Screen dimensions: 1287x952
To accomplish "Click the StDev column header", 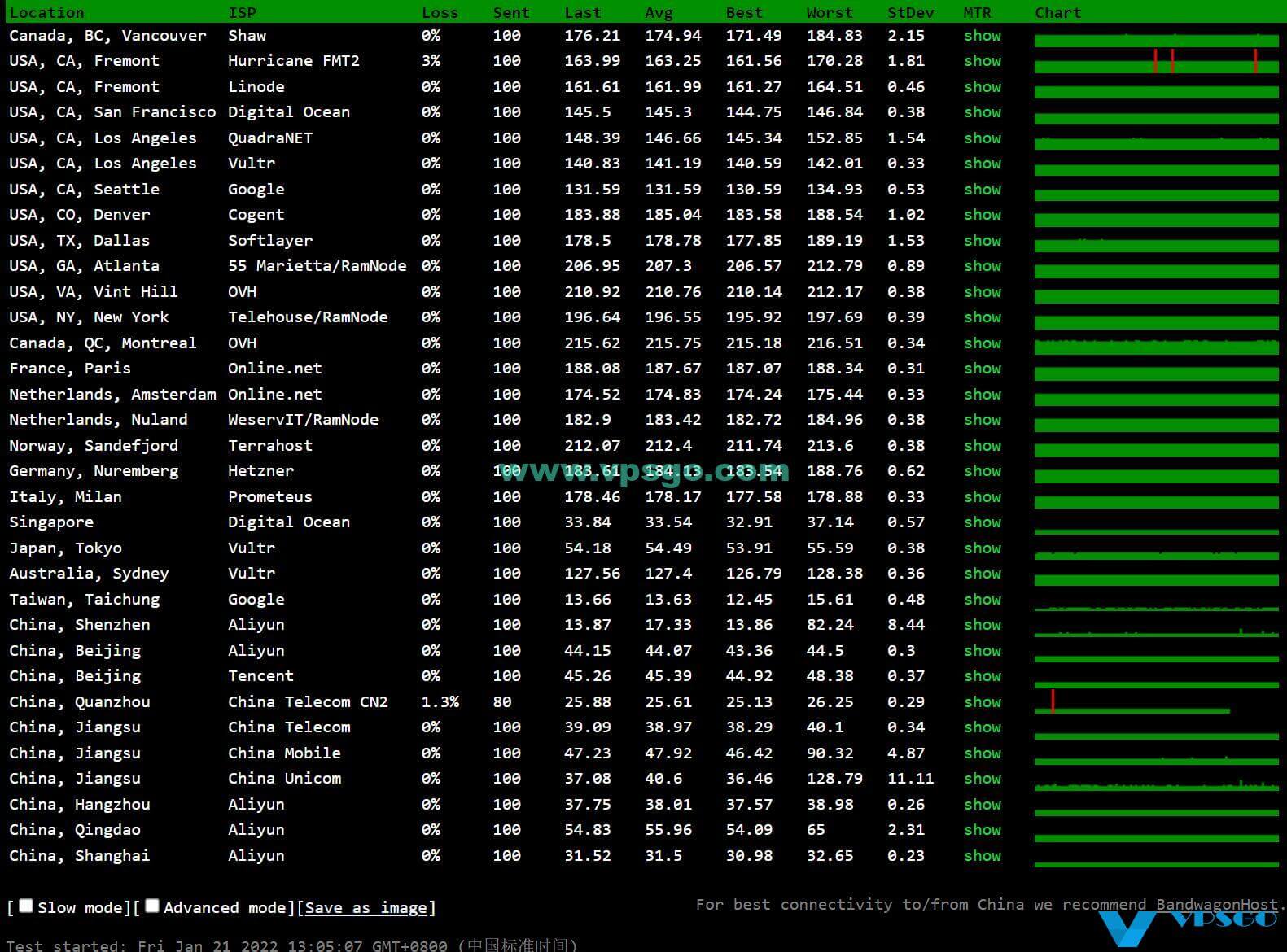I will (x=911, y=13).
